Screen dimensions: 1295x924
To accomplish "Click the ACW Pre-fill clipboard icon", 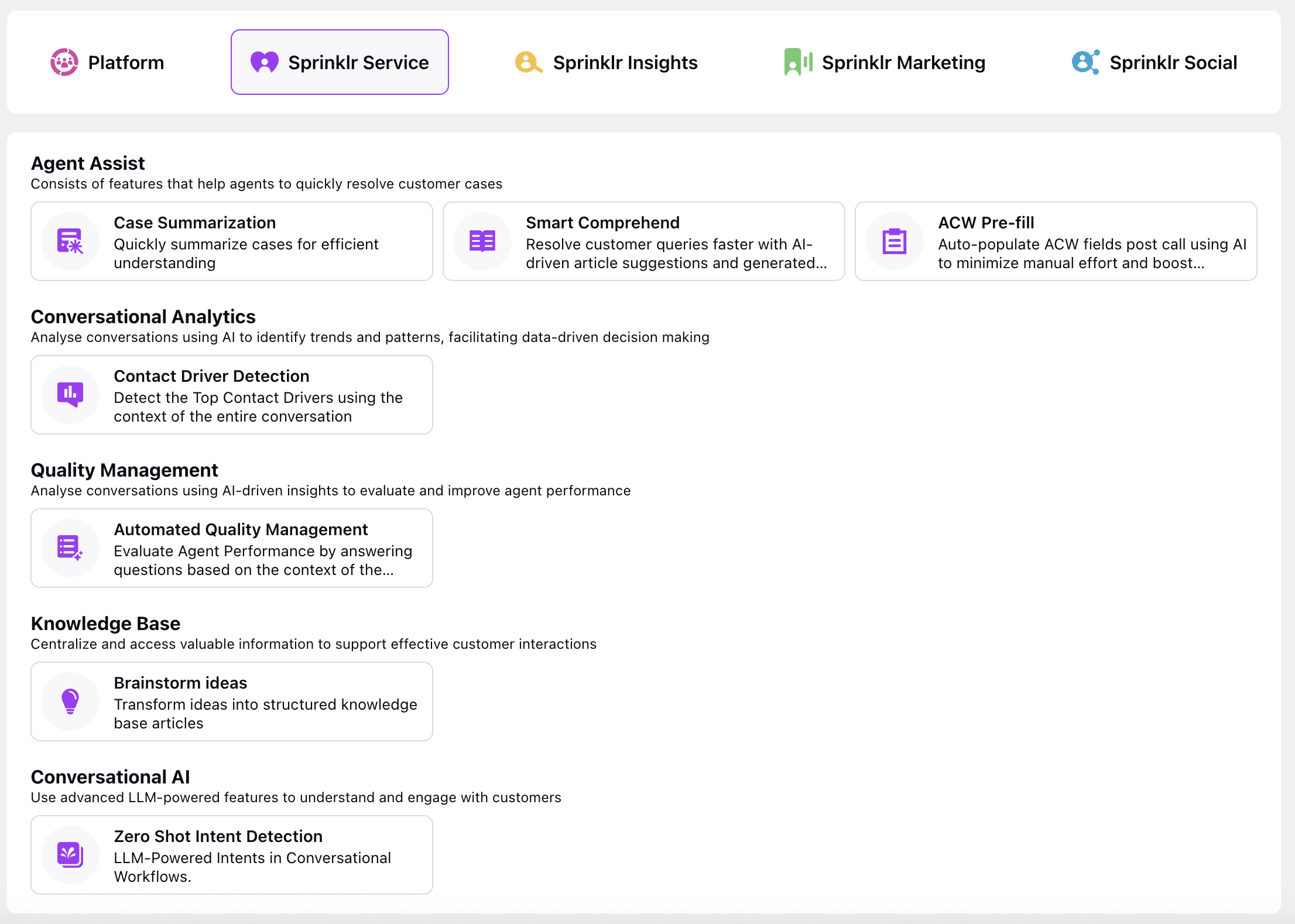I will (895, 241).
